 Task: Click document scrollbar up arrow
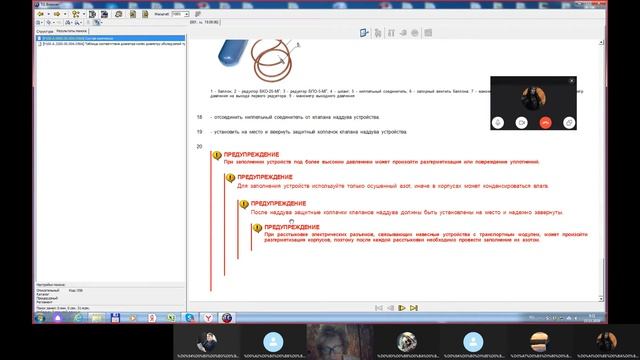(x=601, y=42)
